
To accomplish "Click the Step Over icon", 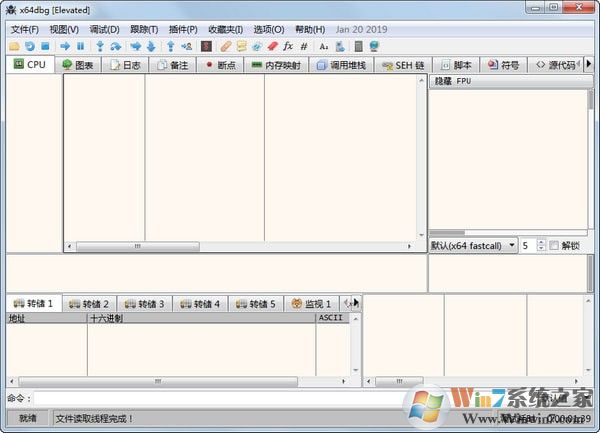I will (x=116, y=46).
